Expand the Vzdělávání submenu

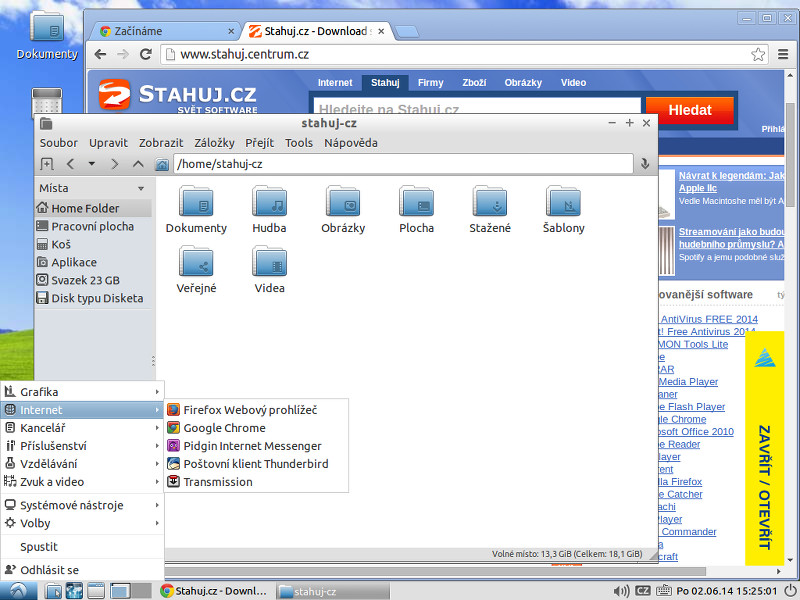pos(82,463)
